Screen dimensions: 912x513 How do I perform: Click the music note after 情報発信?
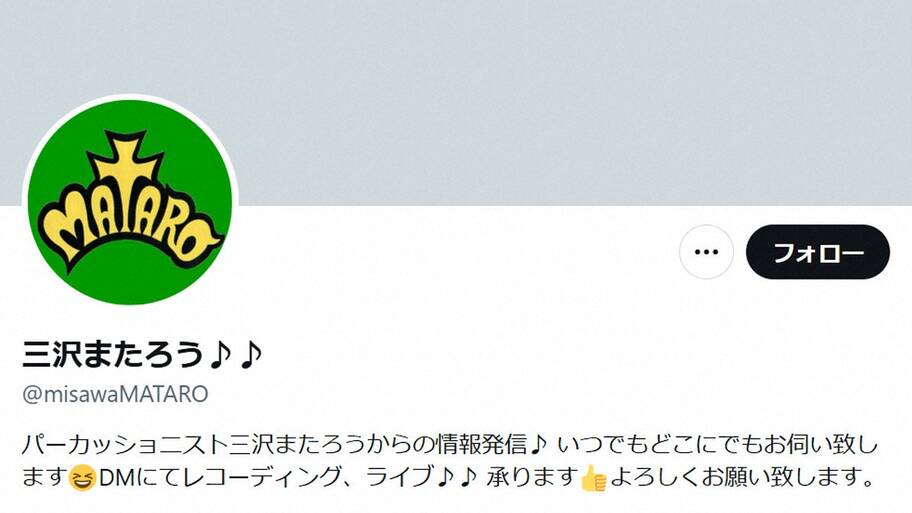click(x=538, y=446)
